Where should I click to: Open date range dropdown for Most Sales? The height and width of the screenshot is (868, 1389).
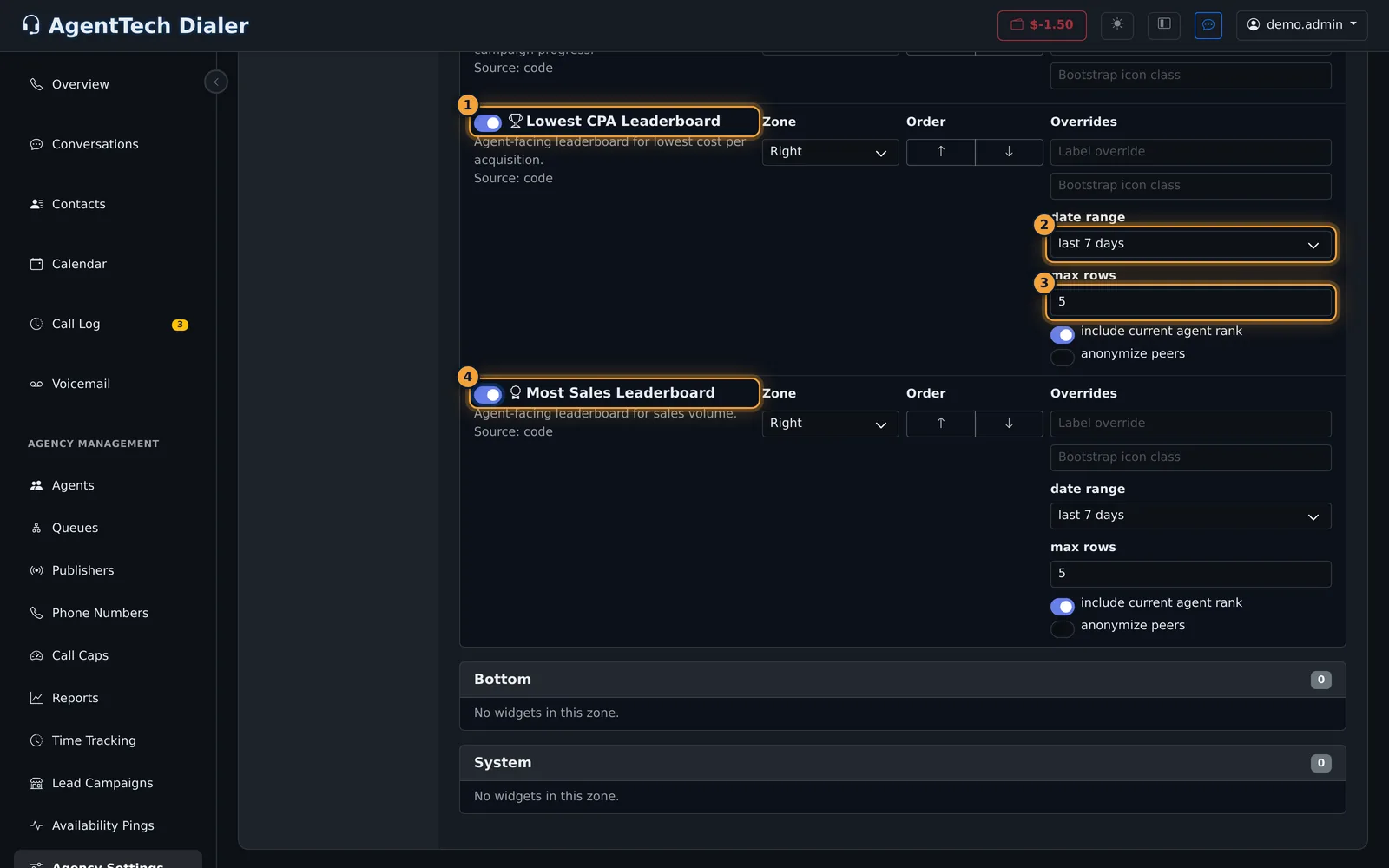1190,516
